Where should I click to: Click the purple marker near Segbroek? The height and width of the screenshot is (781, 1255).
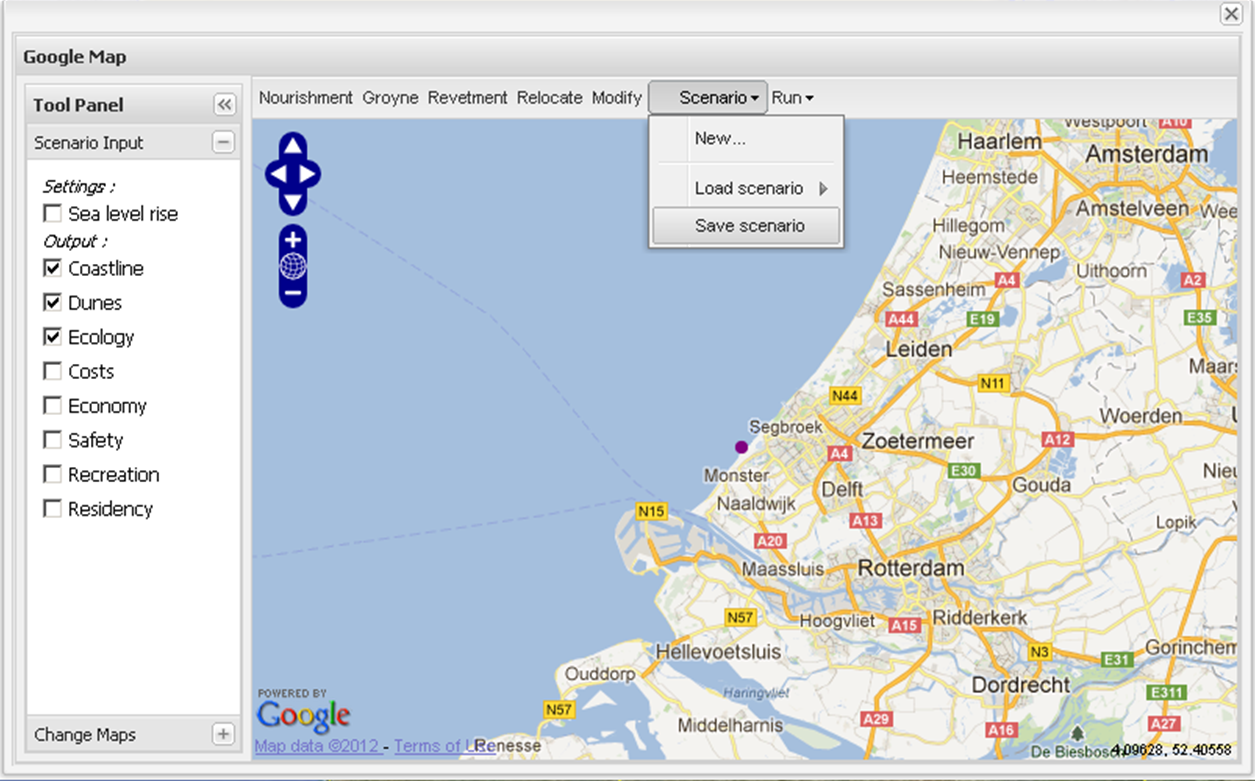point(741,447)
